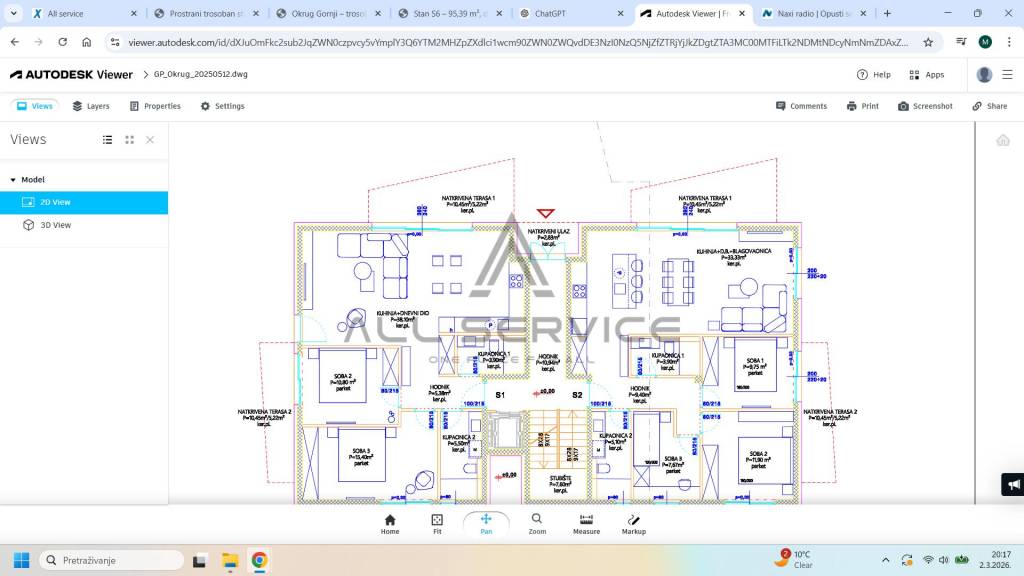Switch to the ChatGPT browser tab

(563, 14)
